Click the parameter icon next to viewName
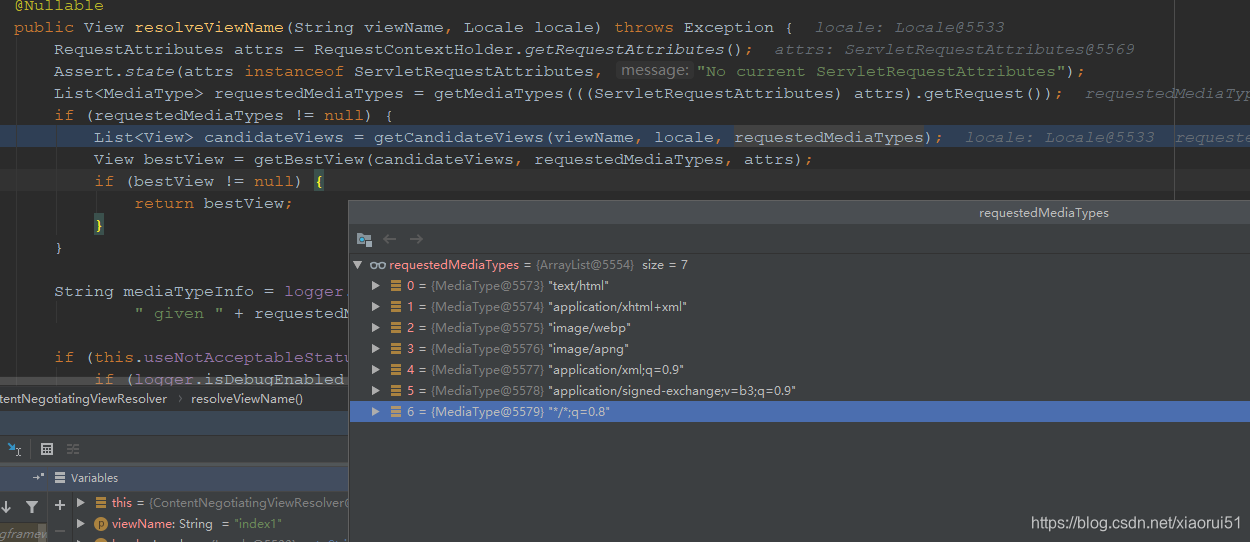Image resolution: width=1250 pixels, height=542 pixels. [101, 524]
